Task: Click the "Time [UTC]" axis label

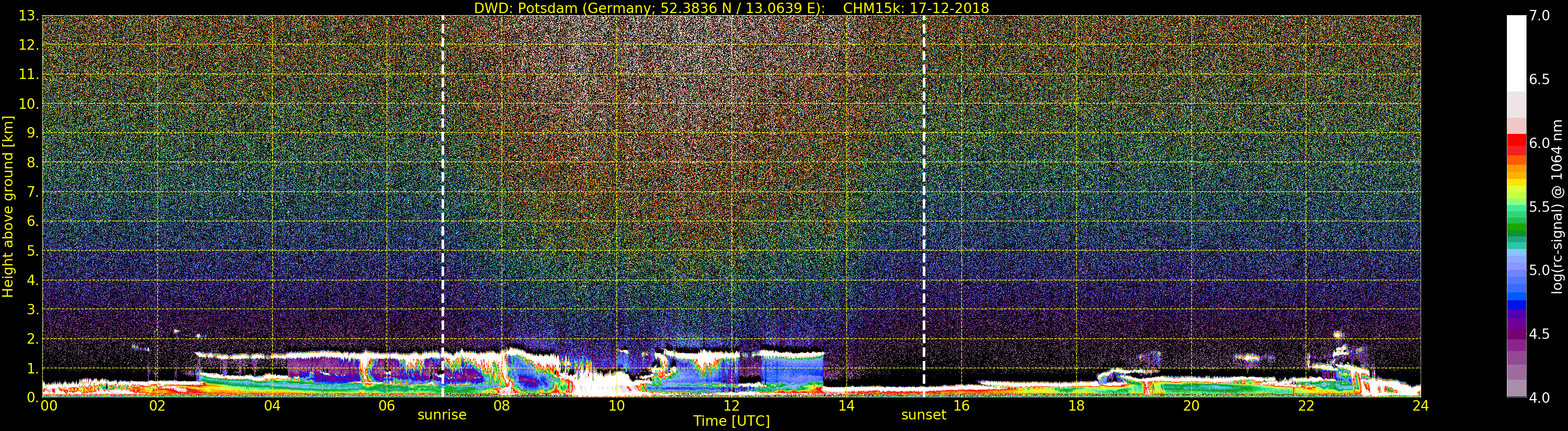Action: click(731, 421)
